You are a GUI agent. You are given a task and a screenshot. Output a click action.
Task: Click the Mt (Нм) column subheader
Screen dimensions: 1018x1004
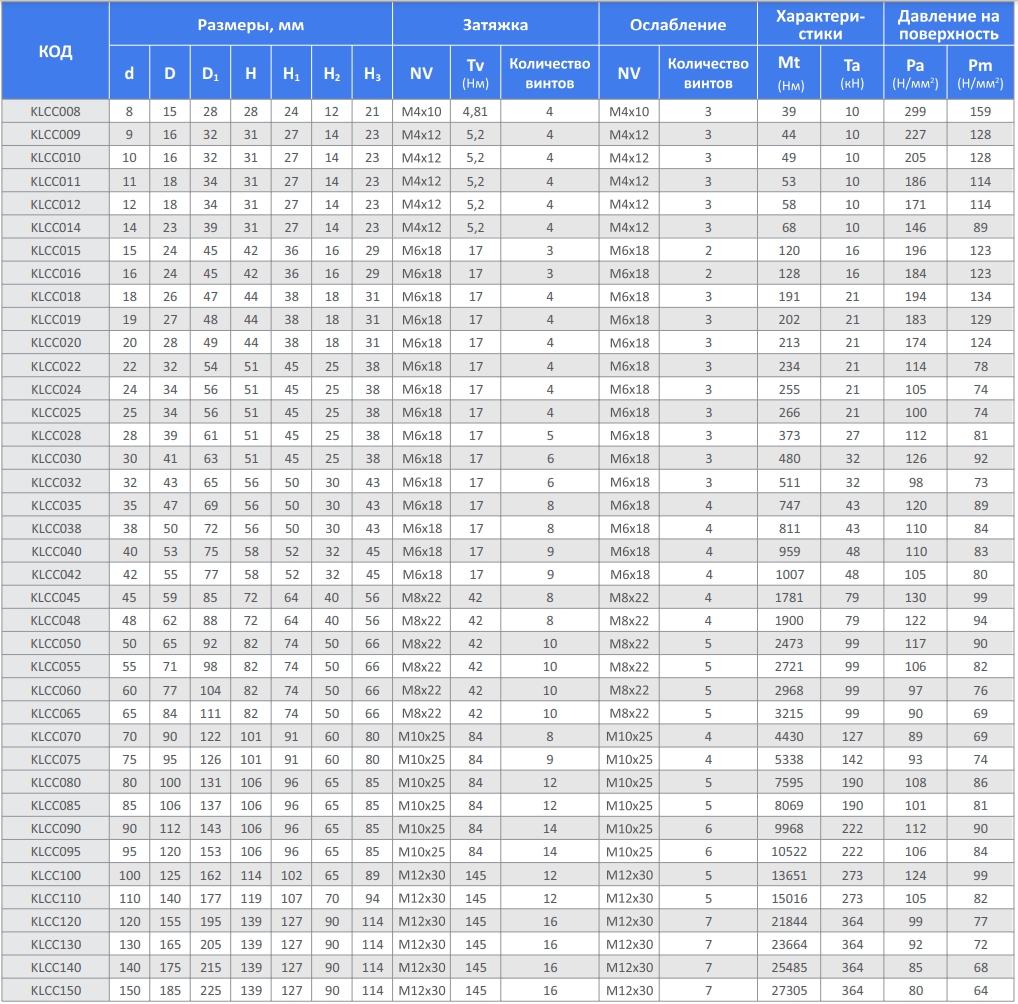point(789,73)
